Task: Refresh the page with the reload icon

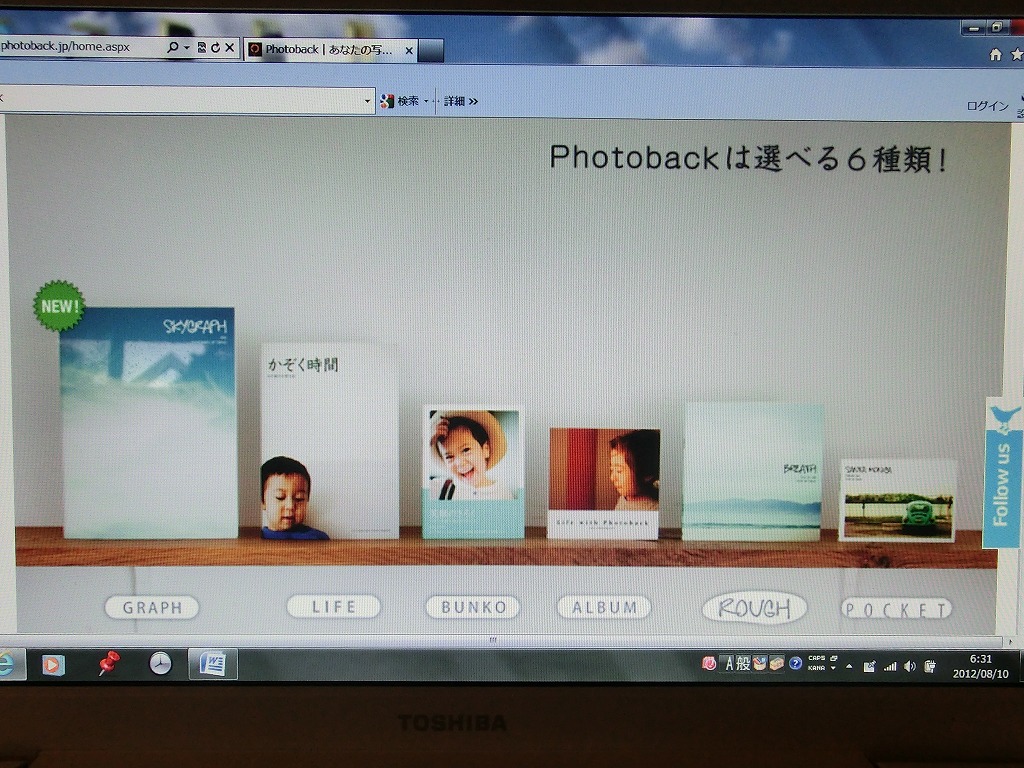Action: click(x=216, y=48)
